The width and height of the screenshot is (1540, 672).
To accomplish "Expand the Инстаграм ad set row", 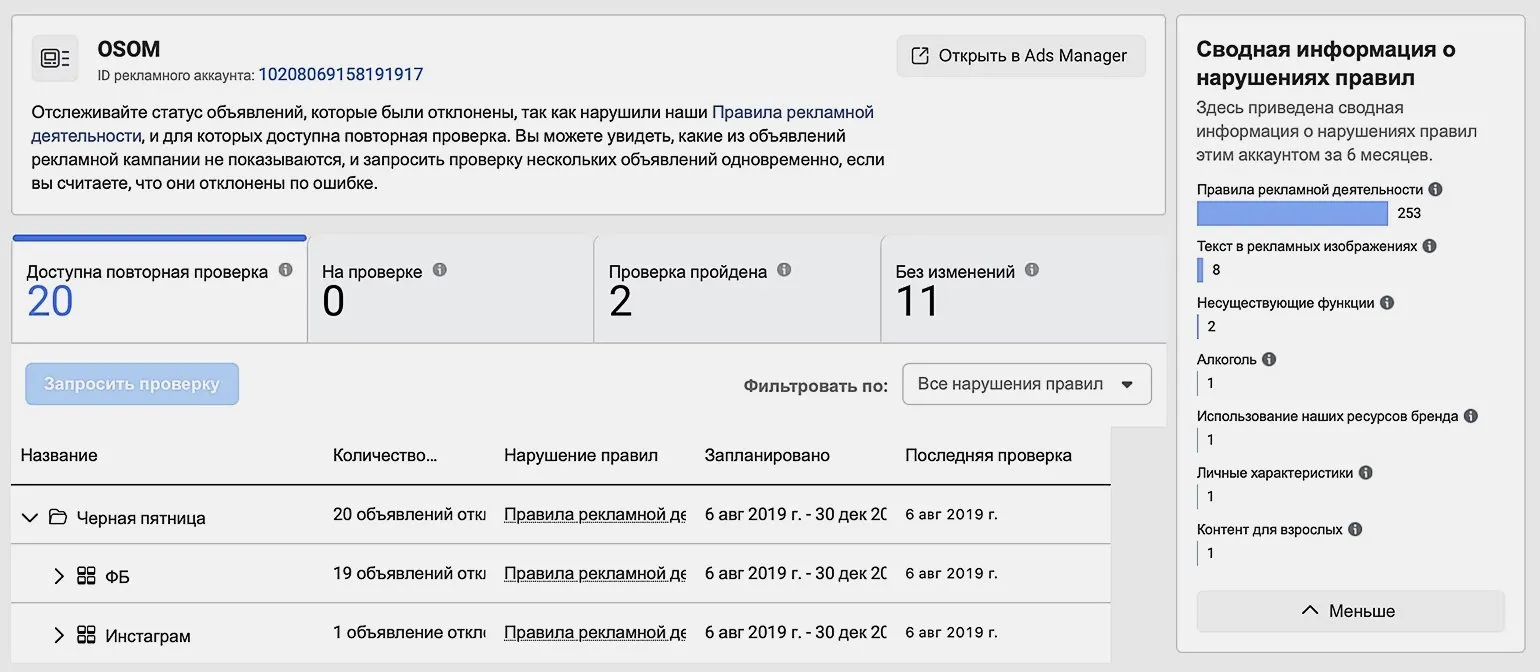I will pos(59,635).
